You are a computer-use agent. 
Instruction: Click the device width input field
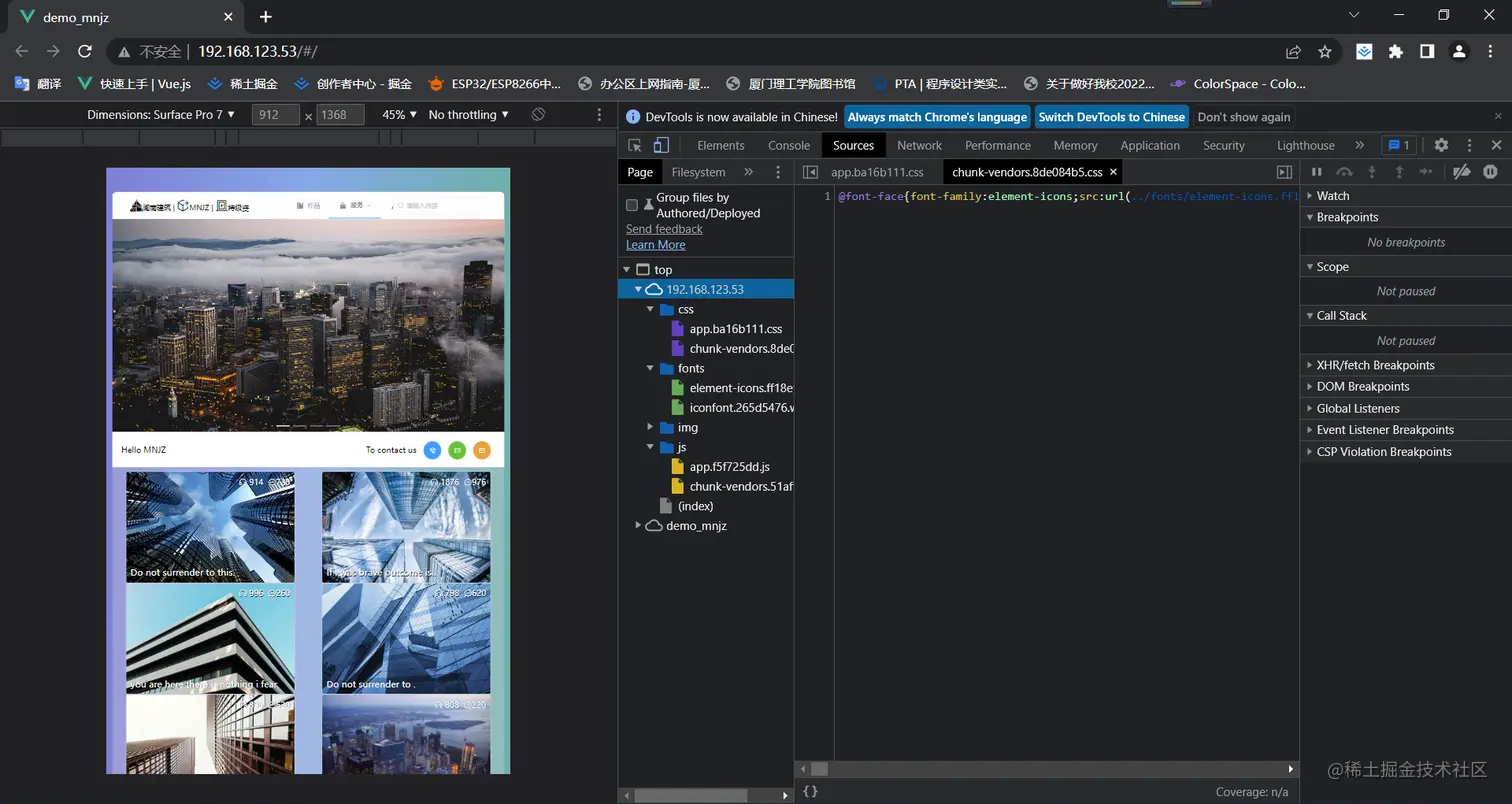(276, 115)
